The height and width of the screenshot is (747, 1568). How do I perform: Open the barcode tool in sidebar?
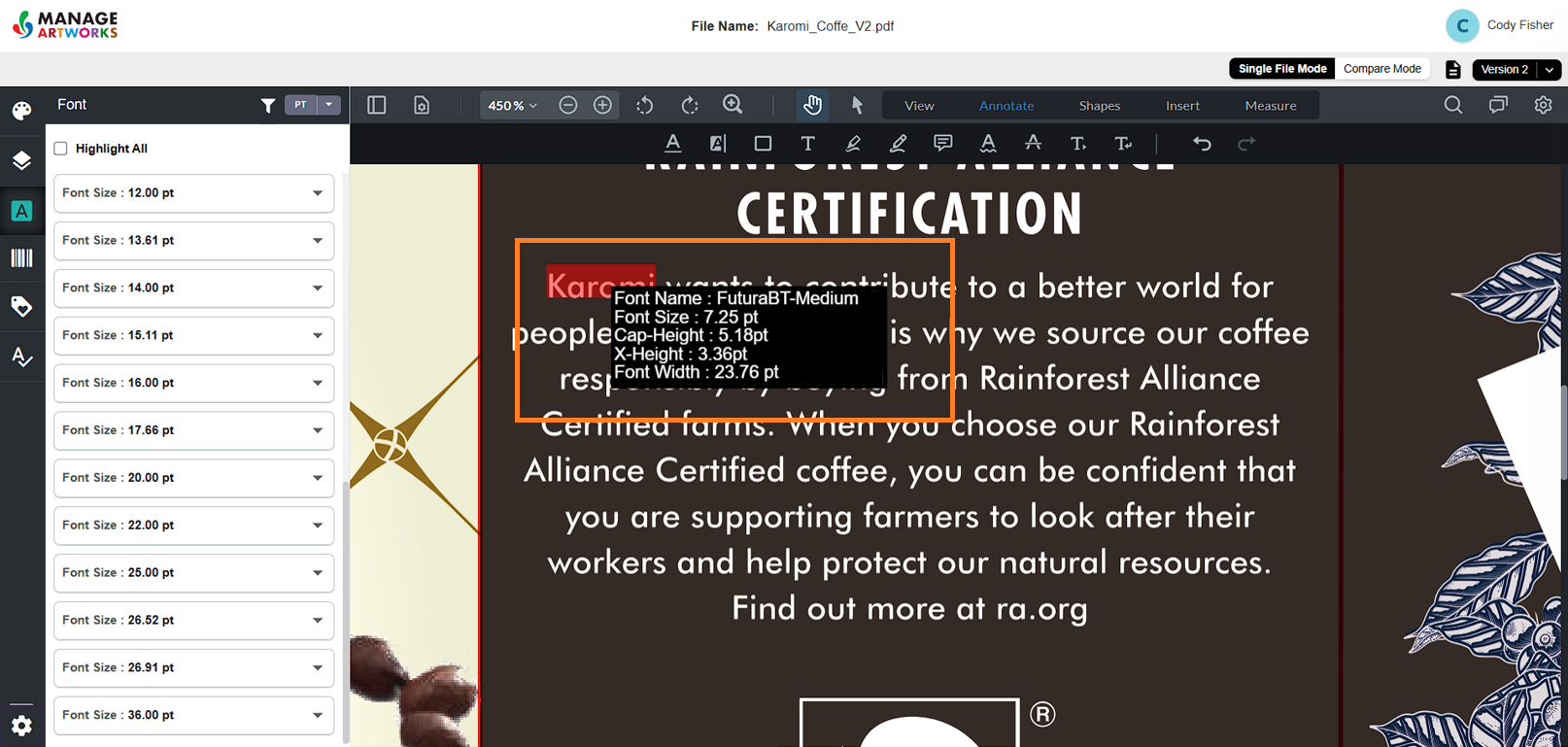[x=21, y=258]
